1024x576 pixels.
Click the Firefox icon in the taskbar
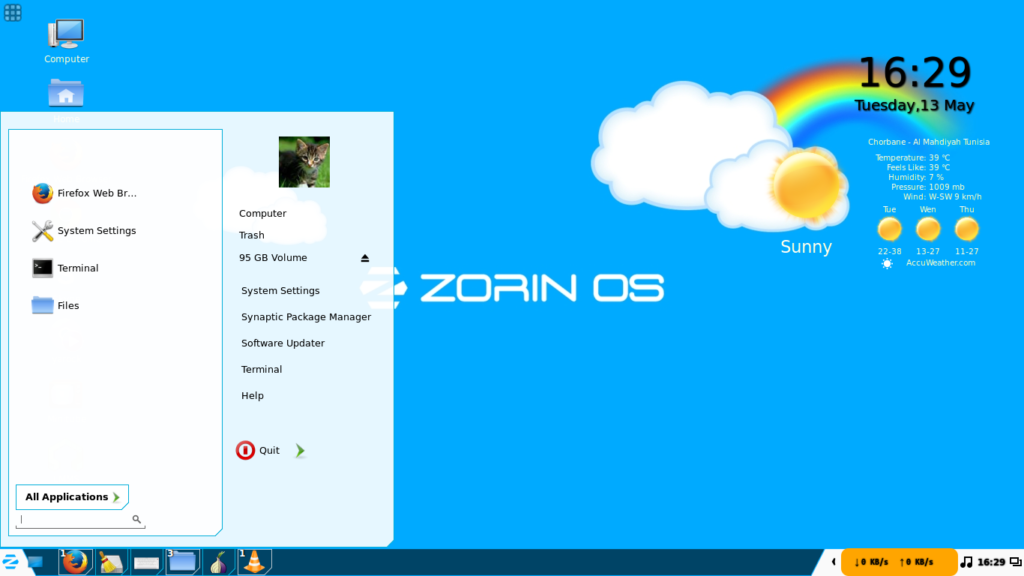point(74,562)
